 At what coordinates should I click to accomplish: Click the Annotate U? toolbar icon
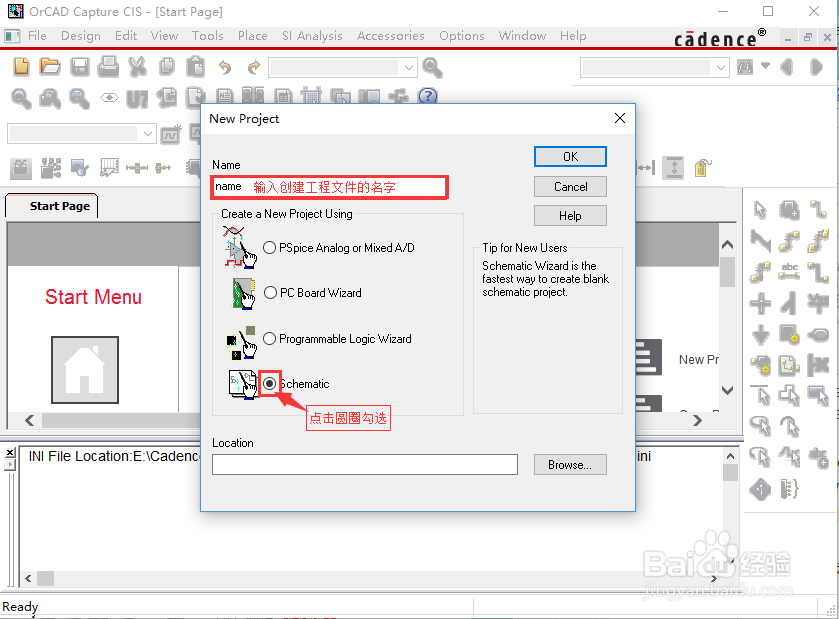pyautogui.click(x=137, y=99)
